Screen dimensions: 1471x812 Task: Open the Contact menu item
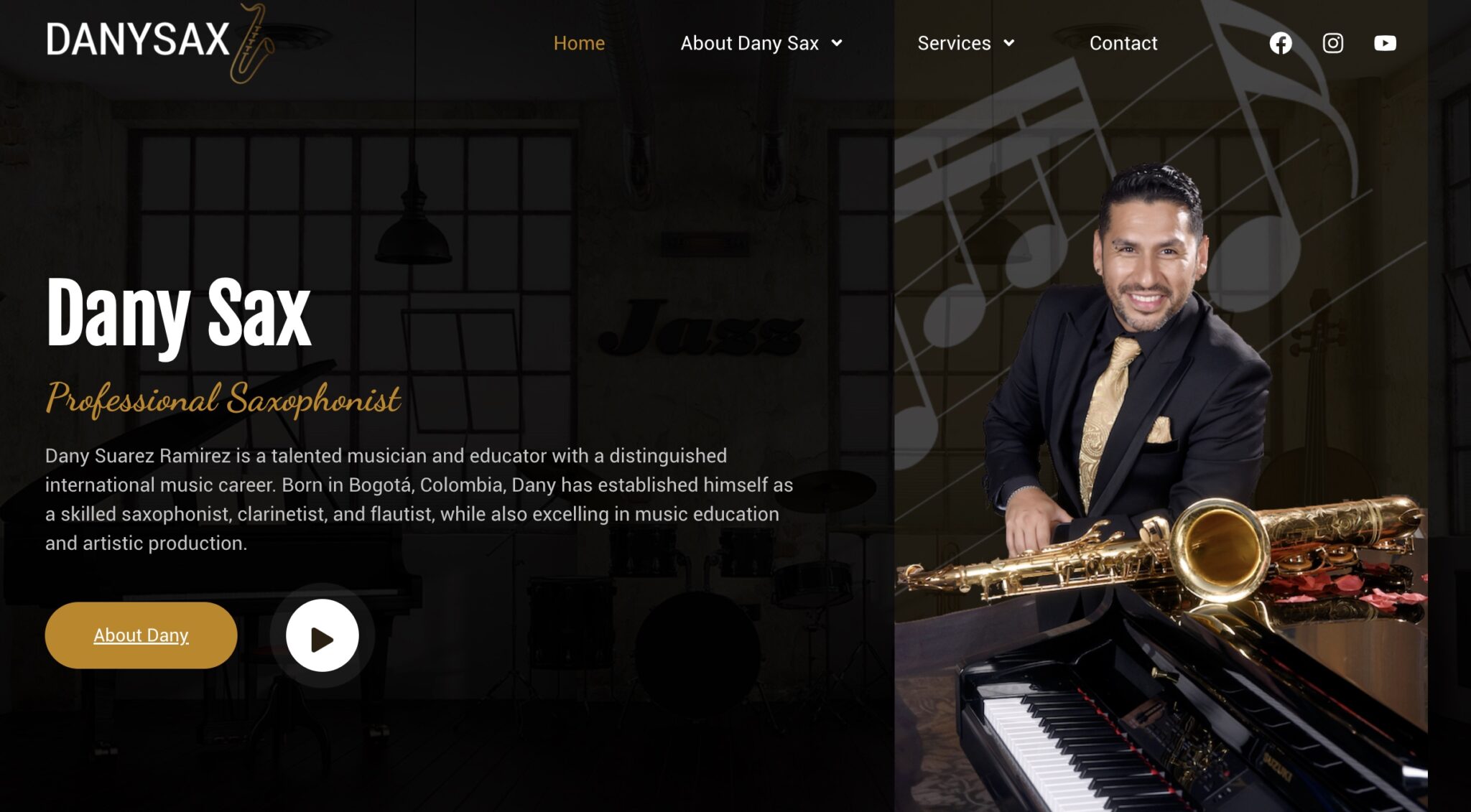(x=1123, y=43)
